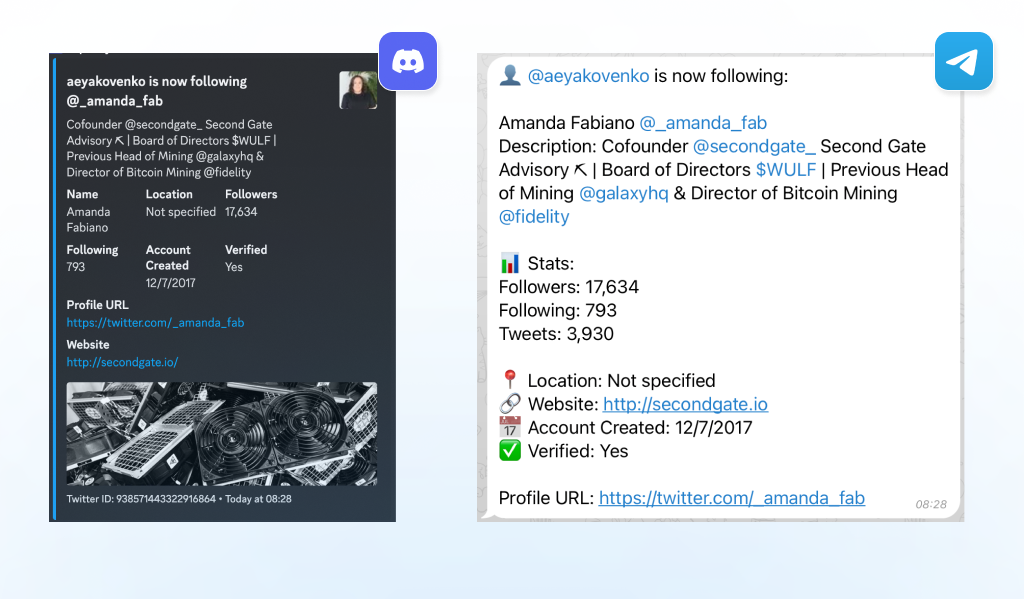Click the 08:28 timestamp in Telegram bubble
This screenshot has width=1024, height=599.
pyautogui.click(x=931, y=504)
